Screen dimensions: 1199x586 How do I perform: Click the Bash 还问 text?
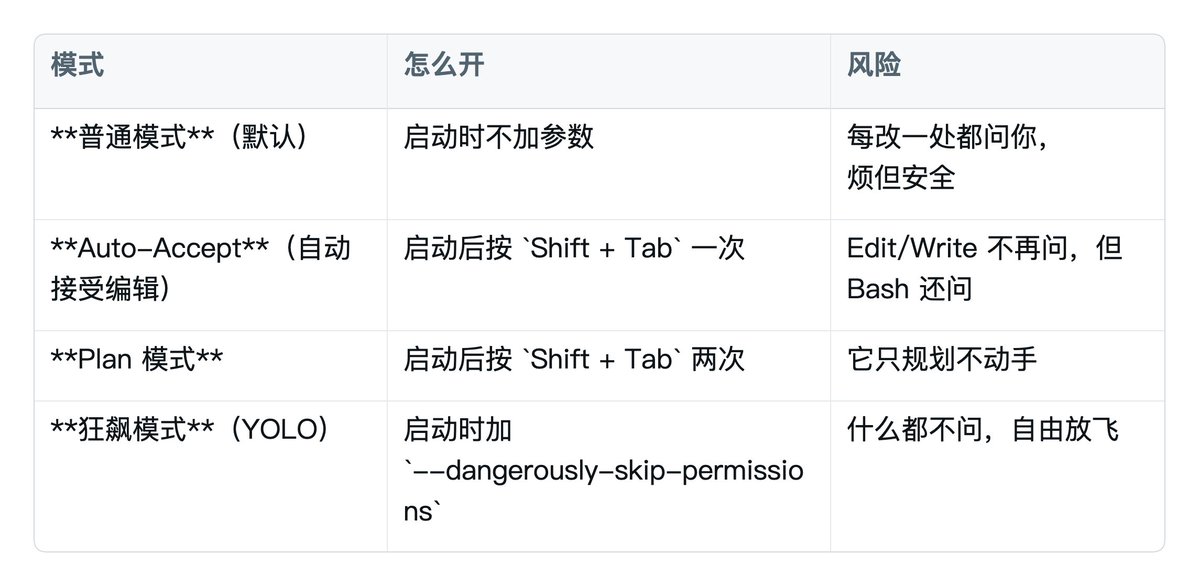click(909, 290)
